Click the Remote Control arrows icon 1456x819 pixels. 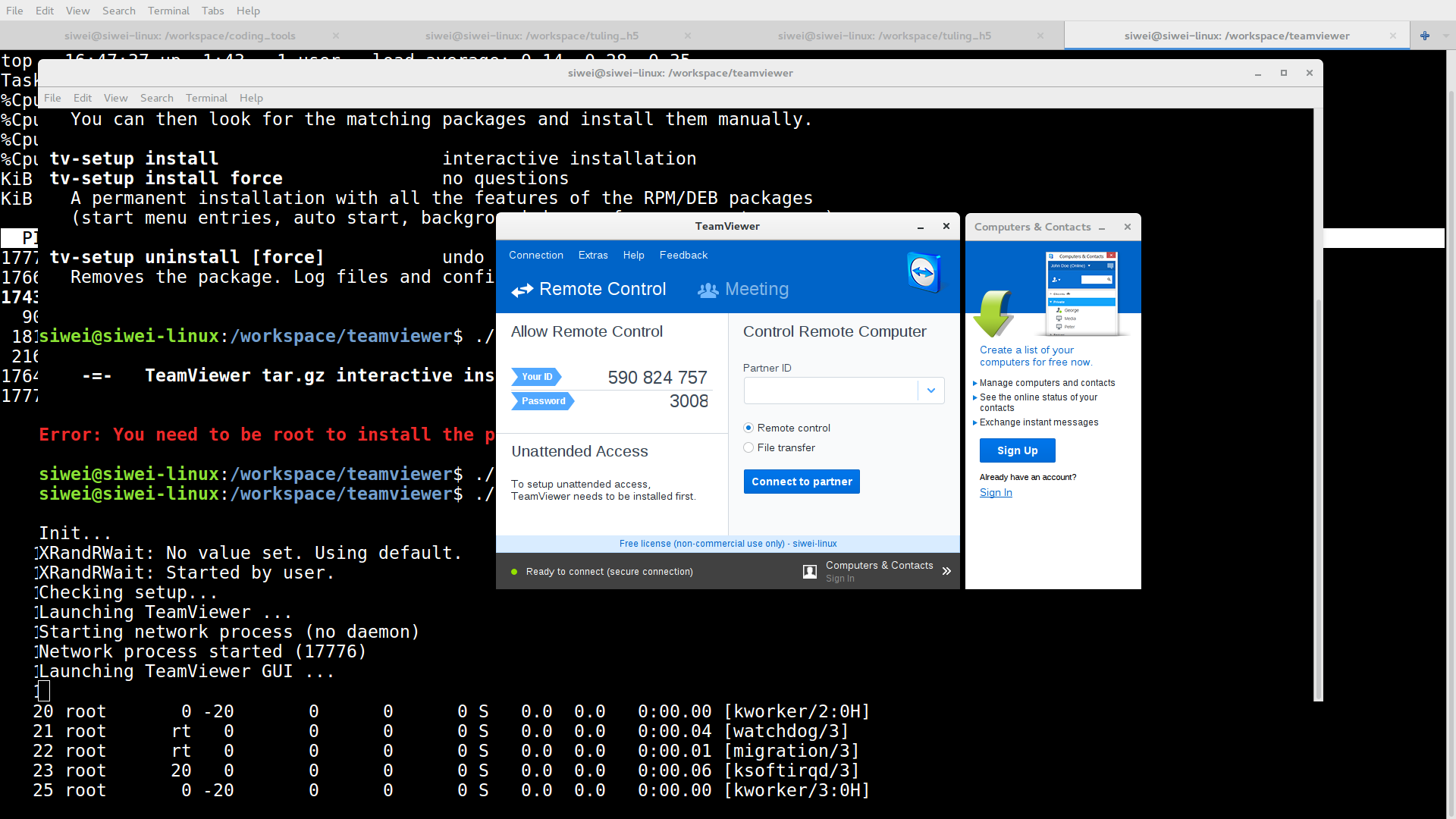tap(522, 290)
